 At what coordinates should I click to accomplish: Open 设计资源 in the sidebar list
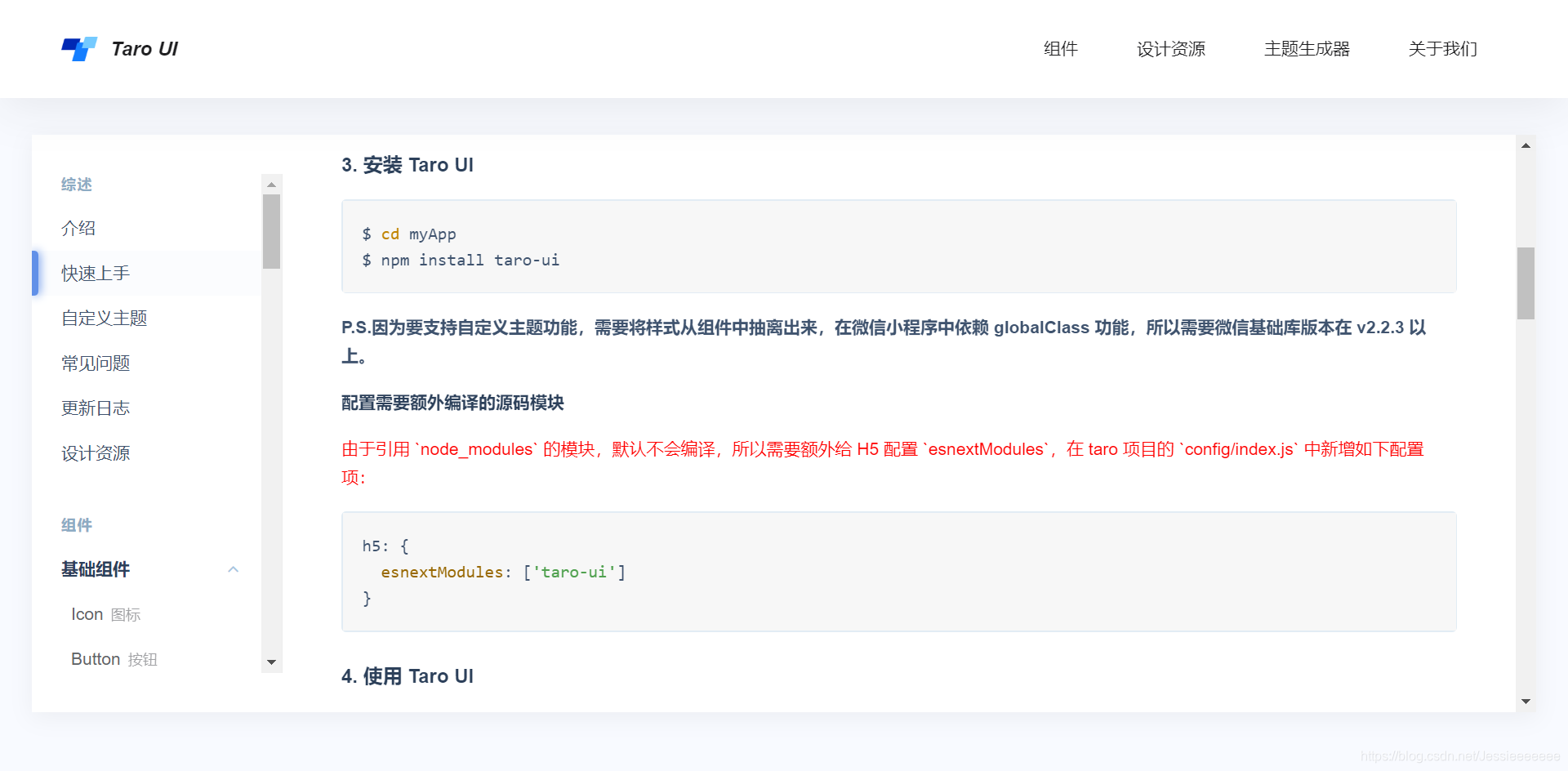pos(96,452)
